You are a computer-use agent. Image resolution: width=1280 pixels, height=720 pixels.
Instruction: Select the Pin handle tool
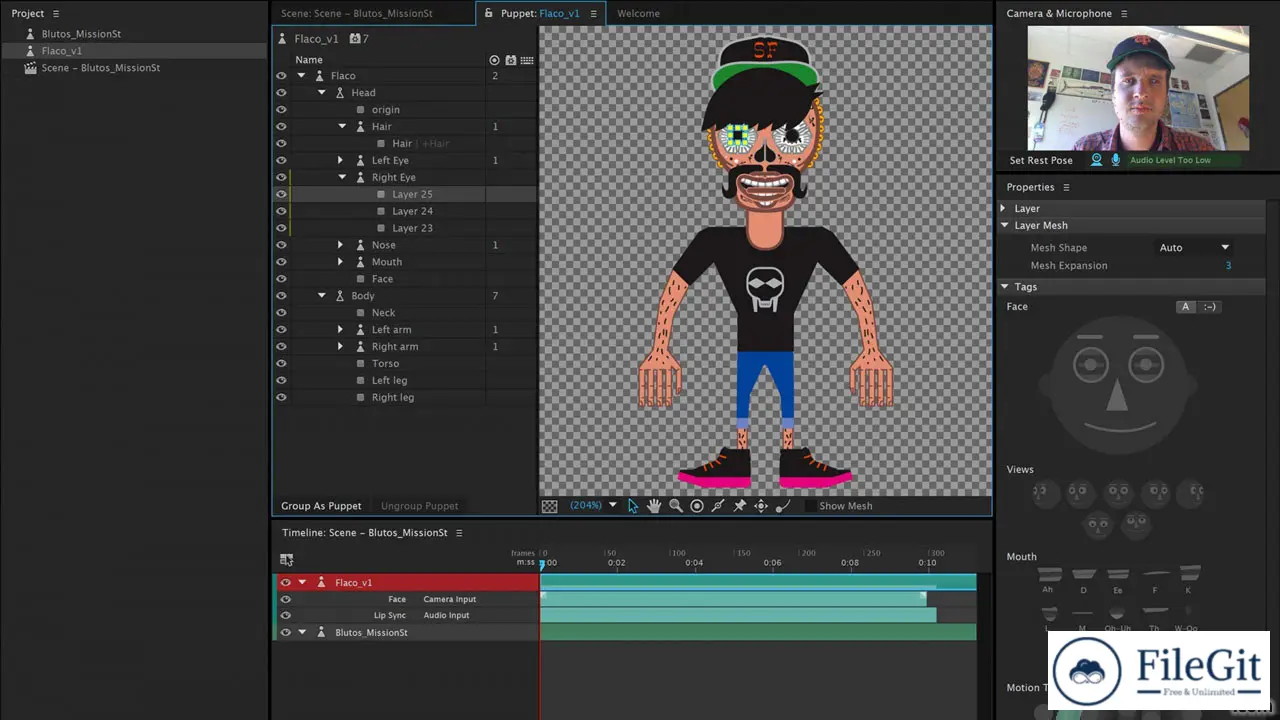[740, 506]
